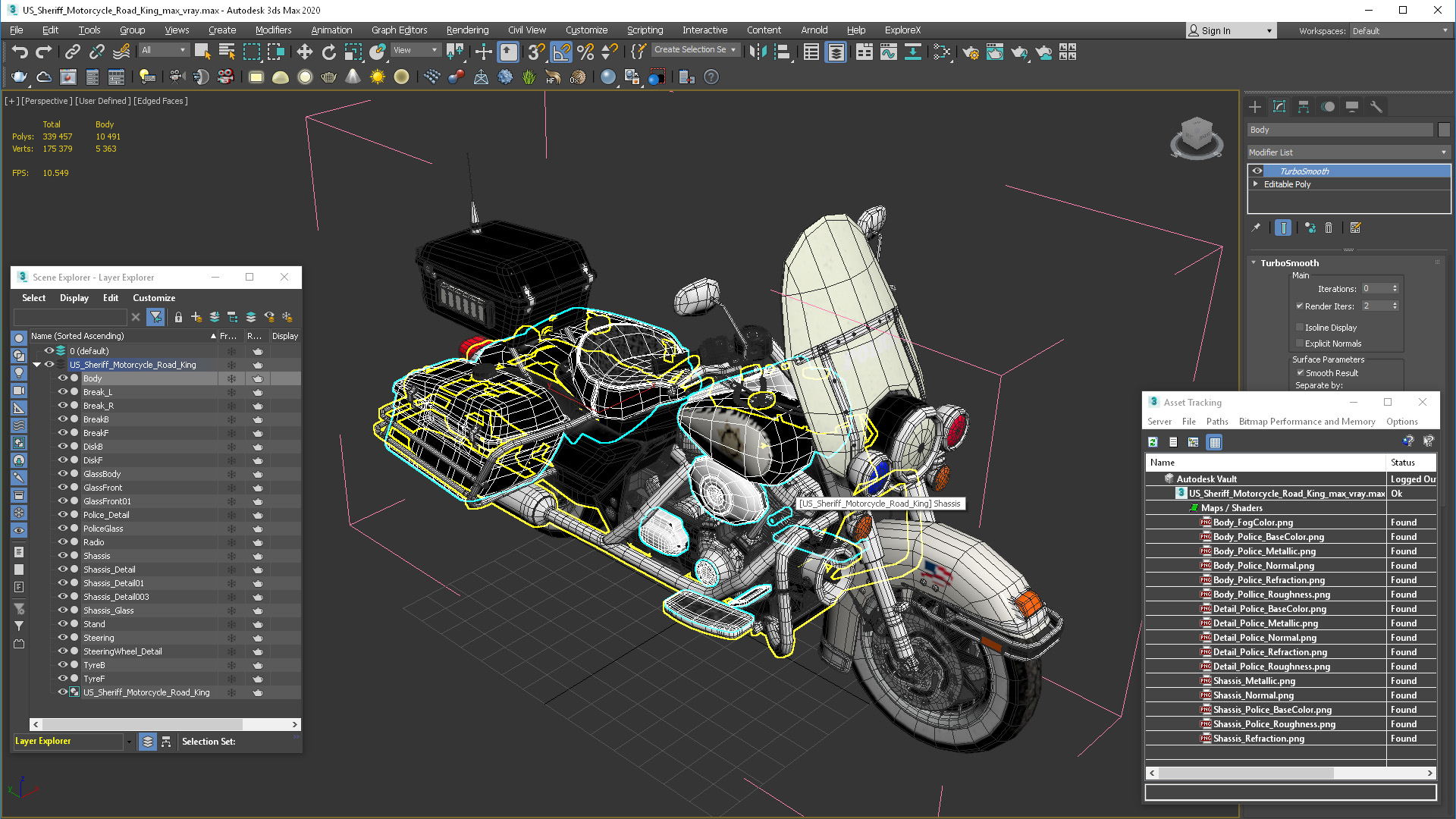The image size is (1456, 819).
Task: Hide the Radio object via eye icon
Action: 63,542
